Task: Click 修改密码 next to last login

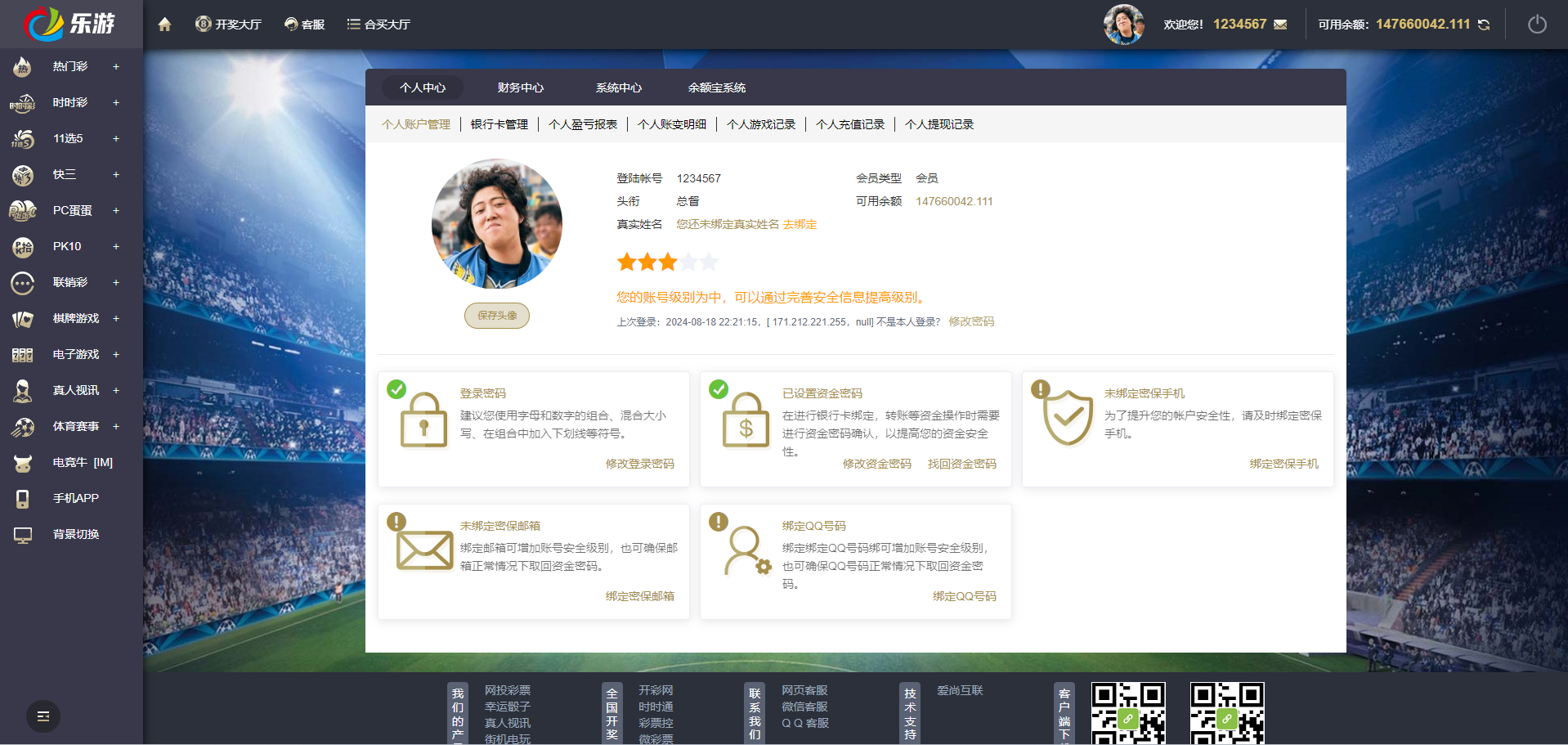Action: (971, 321)
